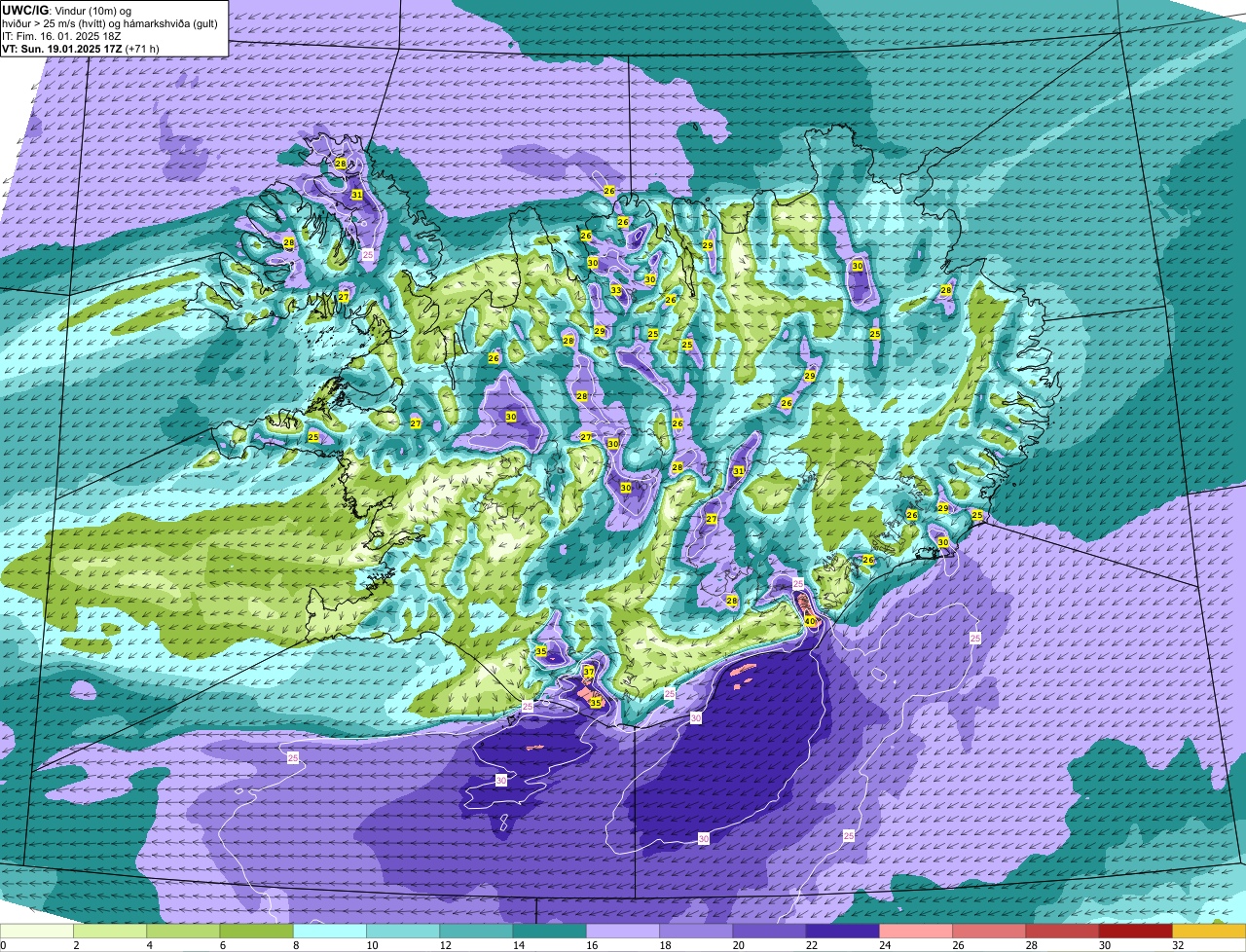Screen dimensions: 1246x952
Task: Click the yellow 37 peak gust label
Action: [x=589, y=672]
